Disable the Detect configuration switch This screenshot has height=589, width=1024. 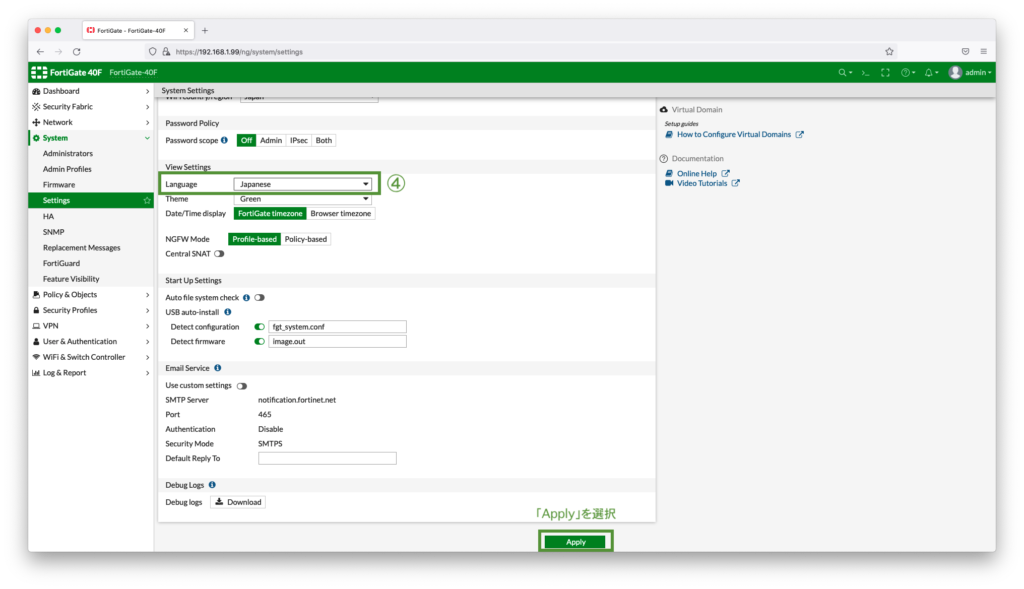259,326
